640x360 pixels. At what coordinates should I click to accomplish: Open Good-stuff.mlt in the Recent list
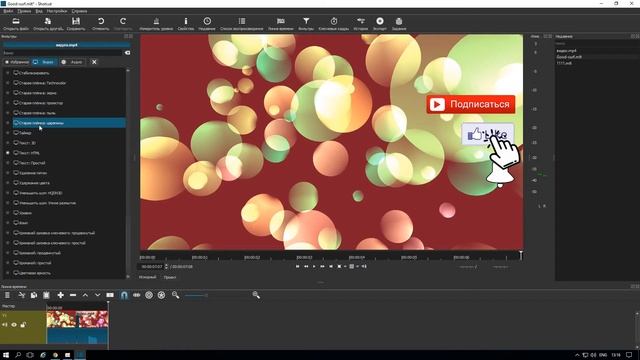click(x=569, y=57)
